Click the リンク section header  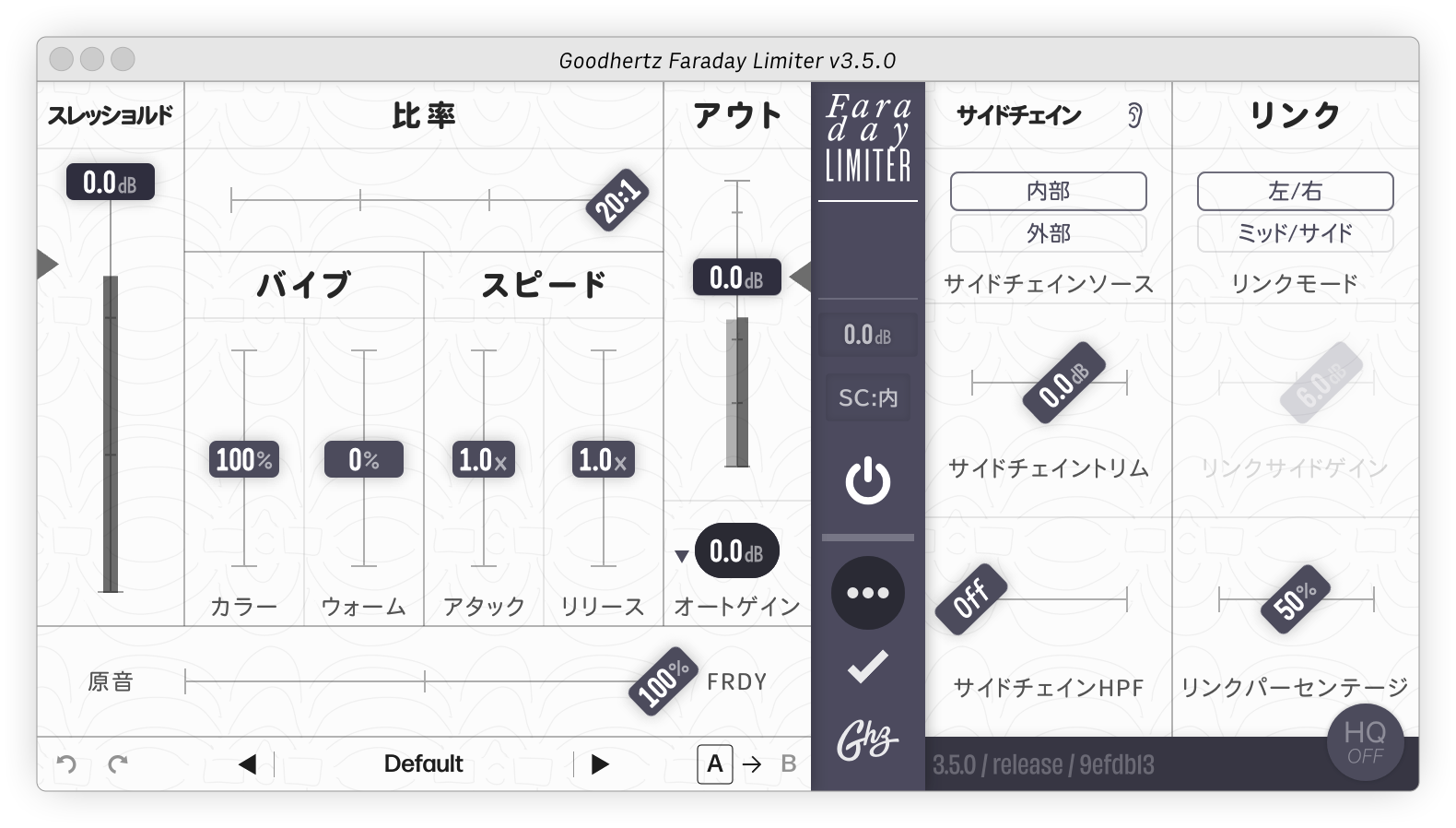point(1296,115)
